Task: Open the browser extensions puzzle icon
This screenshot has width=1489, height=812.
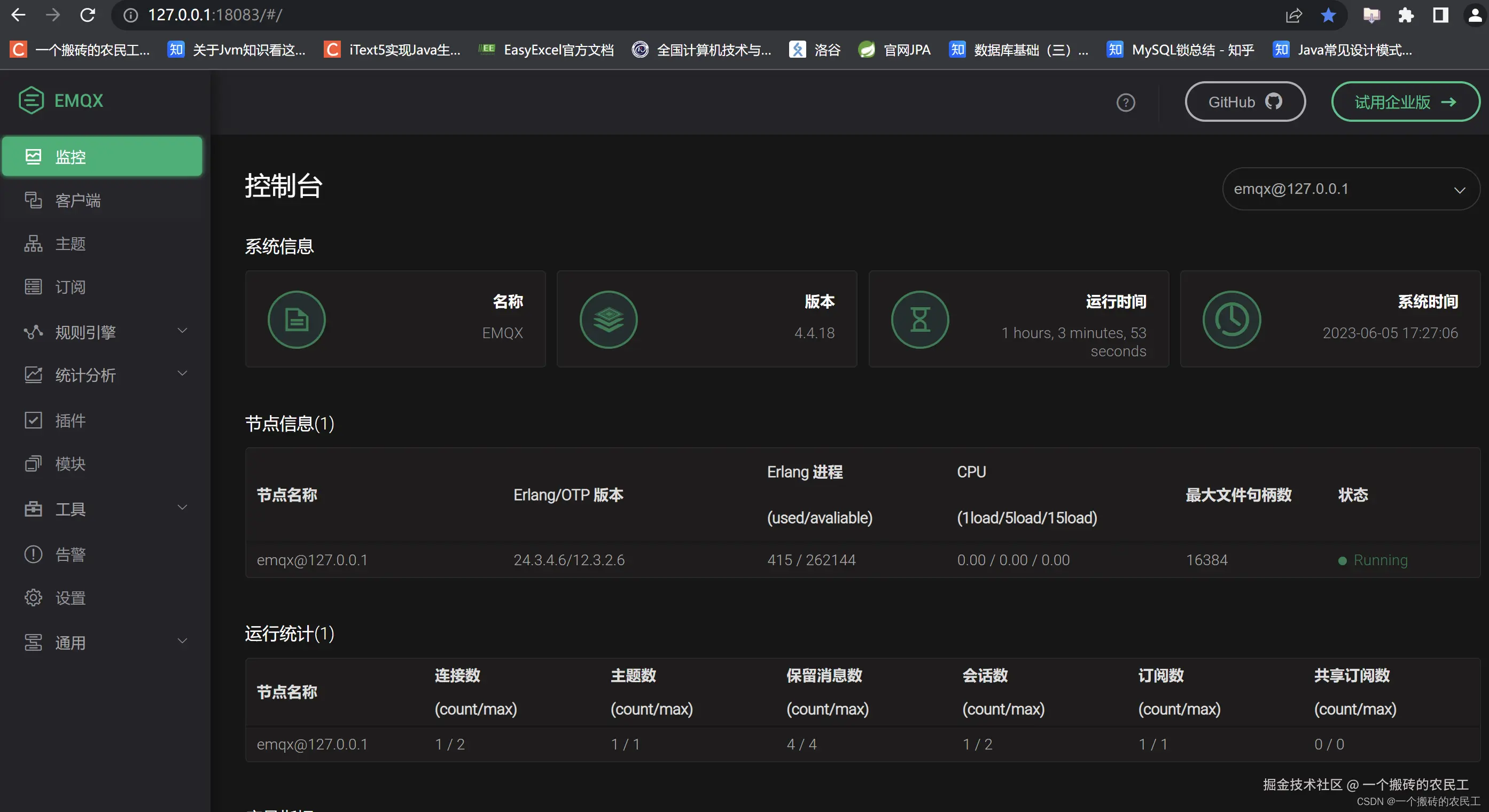Action: click(x=1406, y=14)
